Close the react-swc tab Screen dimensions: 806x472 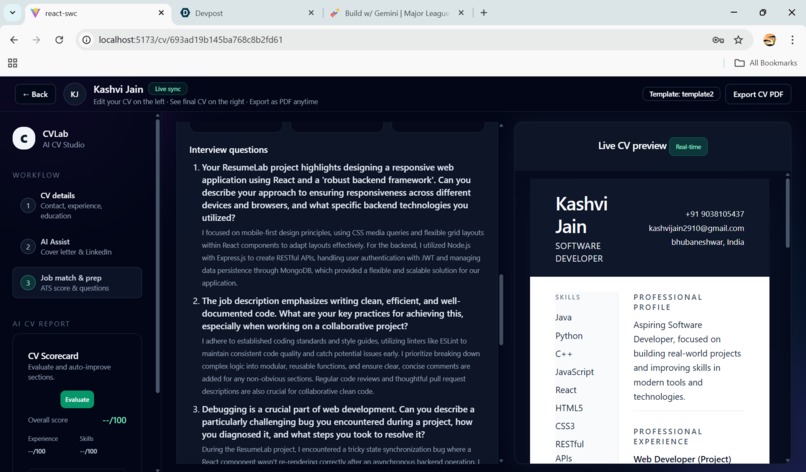pyautogui.click(x=161, y=13)
